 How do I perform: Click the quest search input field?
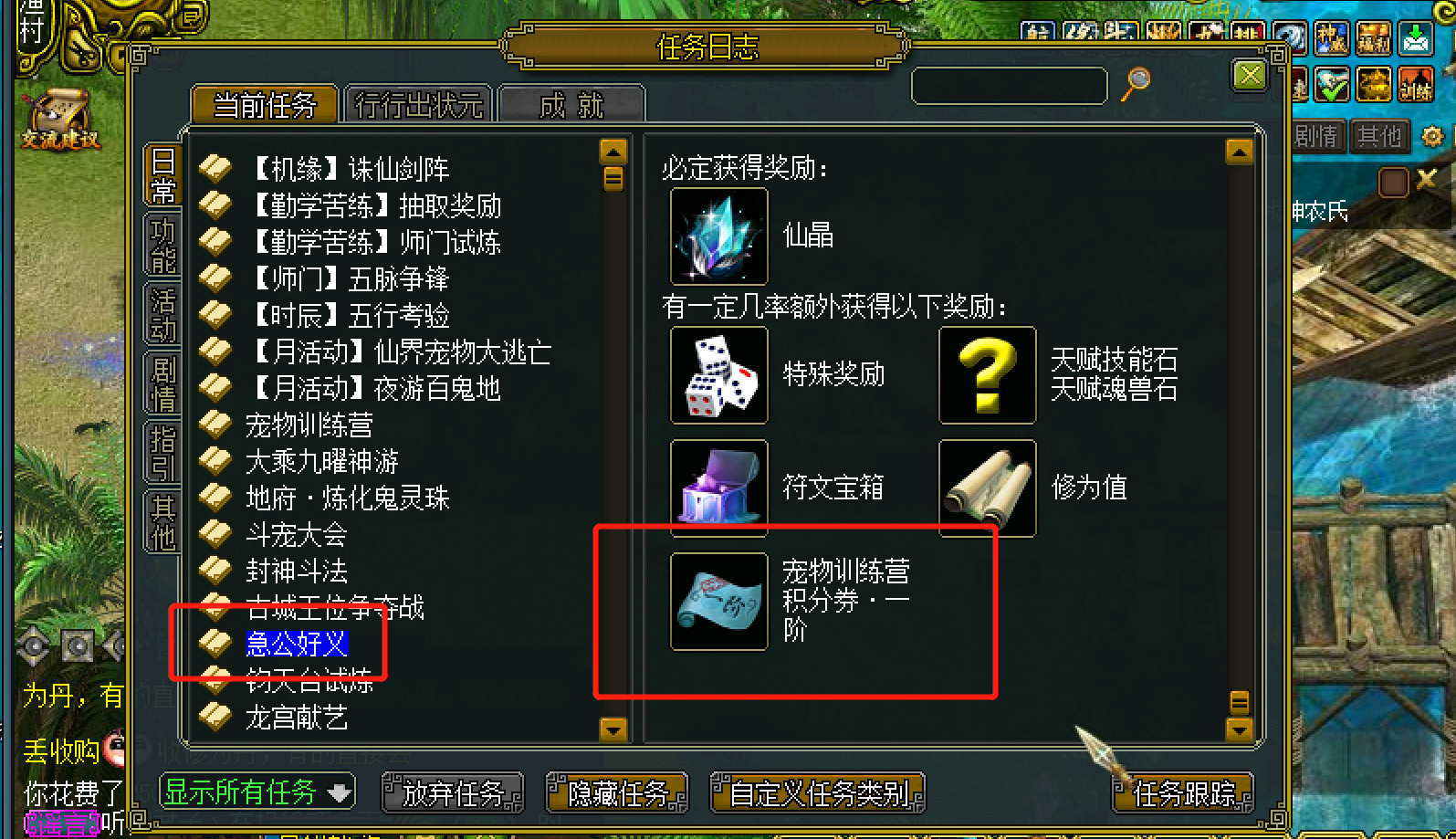[x=1010, y=86]
